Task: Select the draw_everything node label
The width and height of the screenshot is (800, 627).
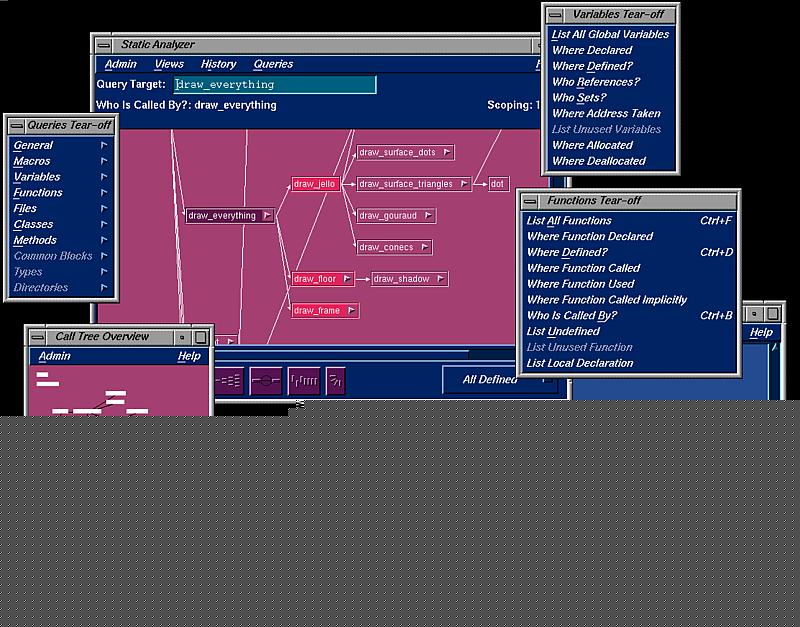Action: point(222,216)
